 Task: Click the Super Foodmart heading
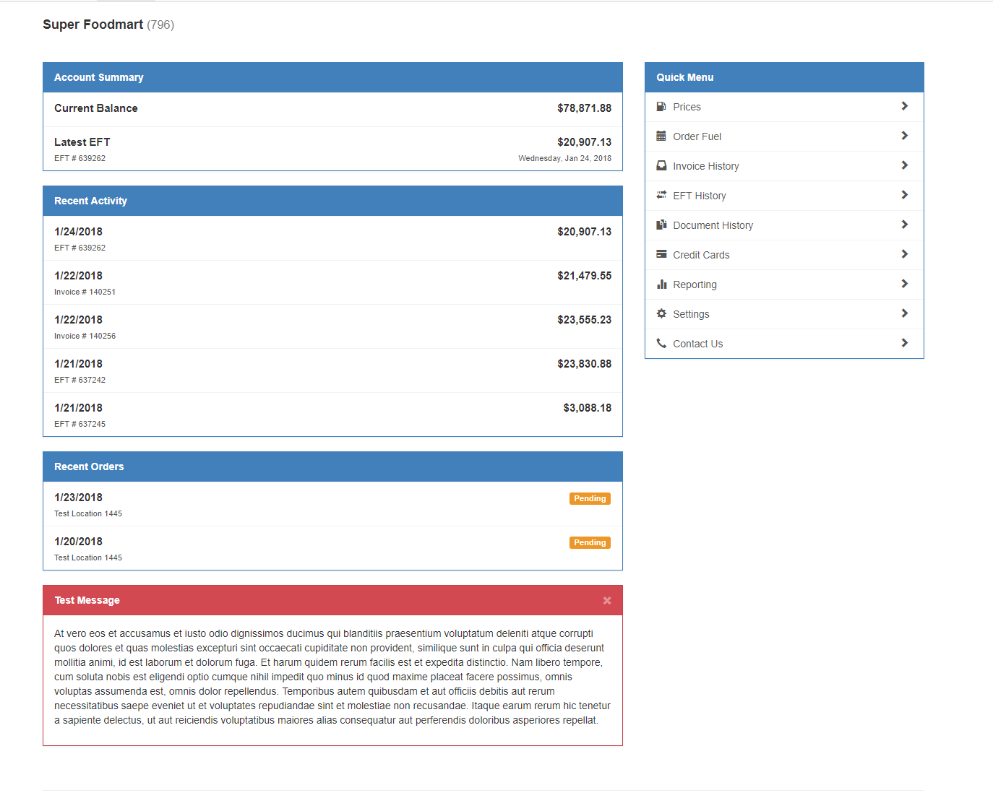pos(92,24)
